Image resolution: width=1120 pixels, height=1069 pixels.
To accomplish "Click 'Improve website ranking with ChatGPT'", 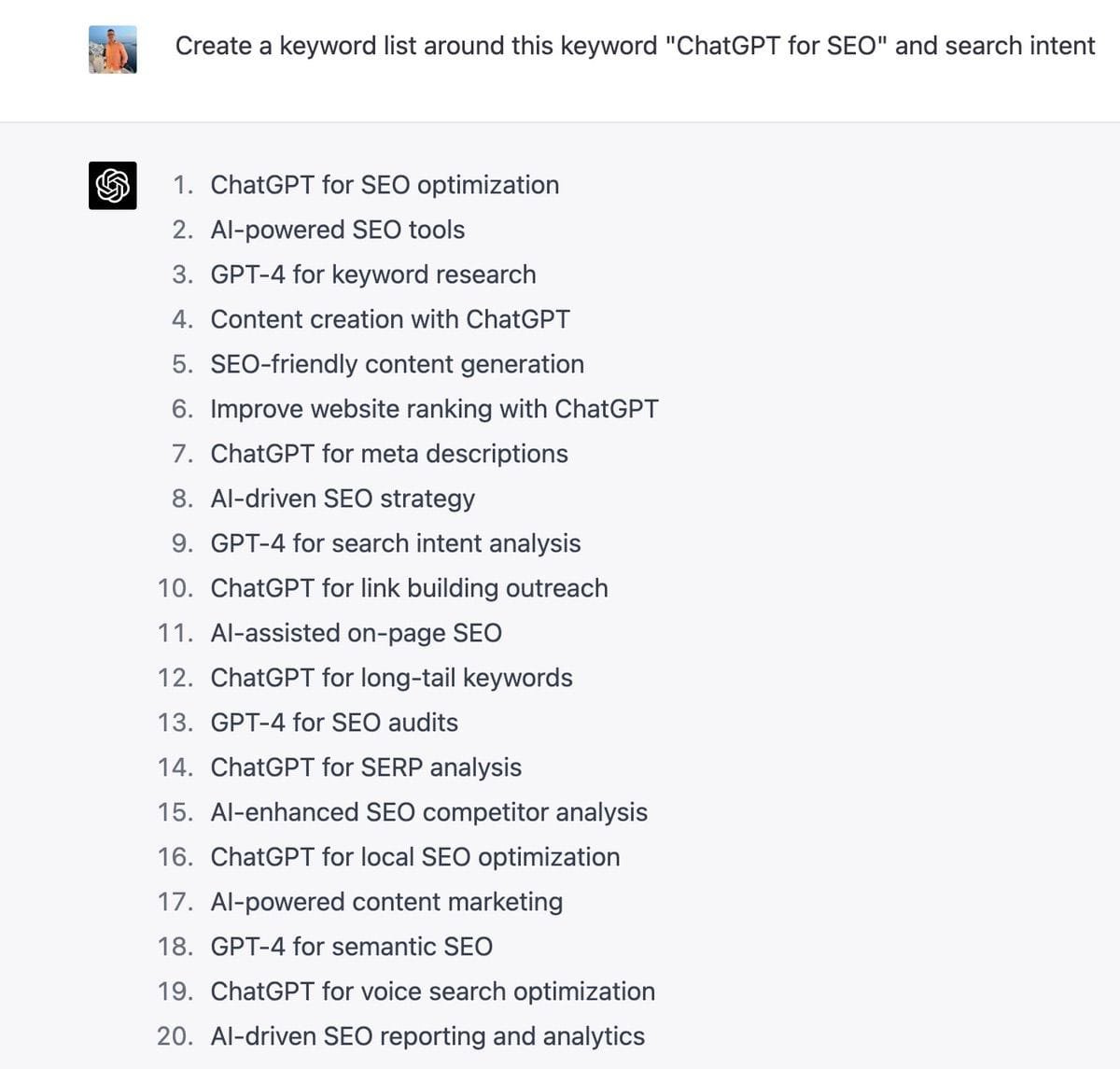I will coord(435,409).
